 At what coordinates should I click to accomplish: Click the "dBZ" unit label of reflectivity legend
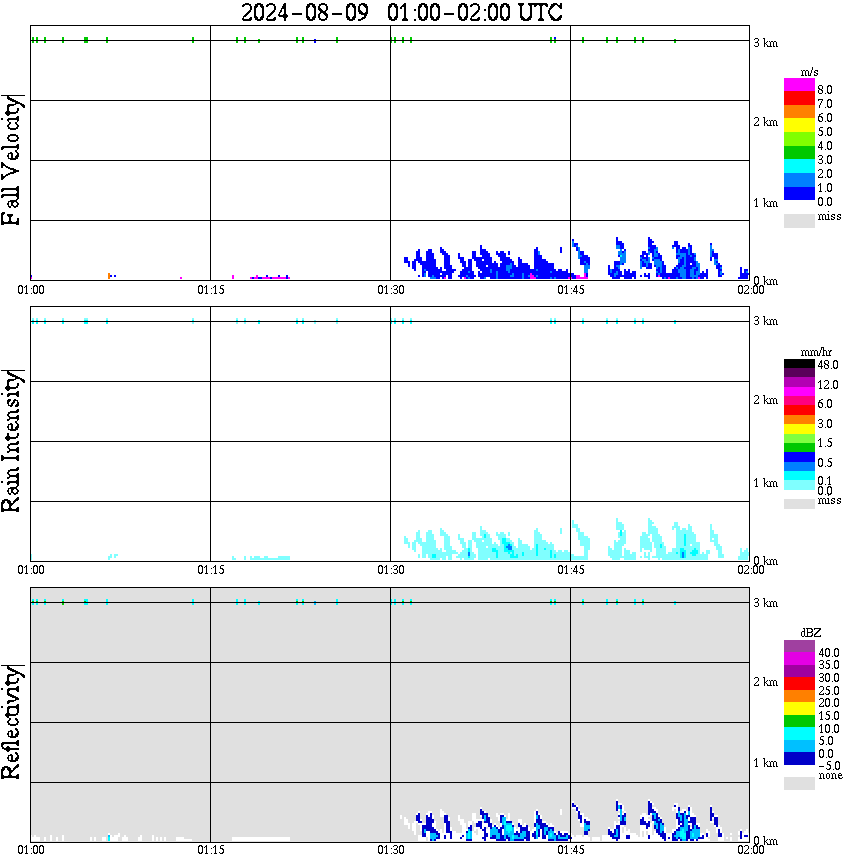[x=811, y=633]
